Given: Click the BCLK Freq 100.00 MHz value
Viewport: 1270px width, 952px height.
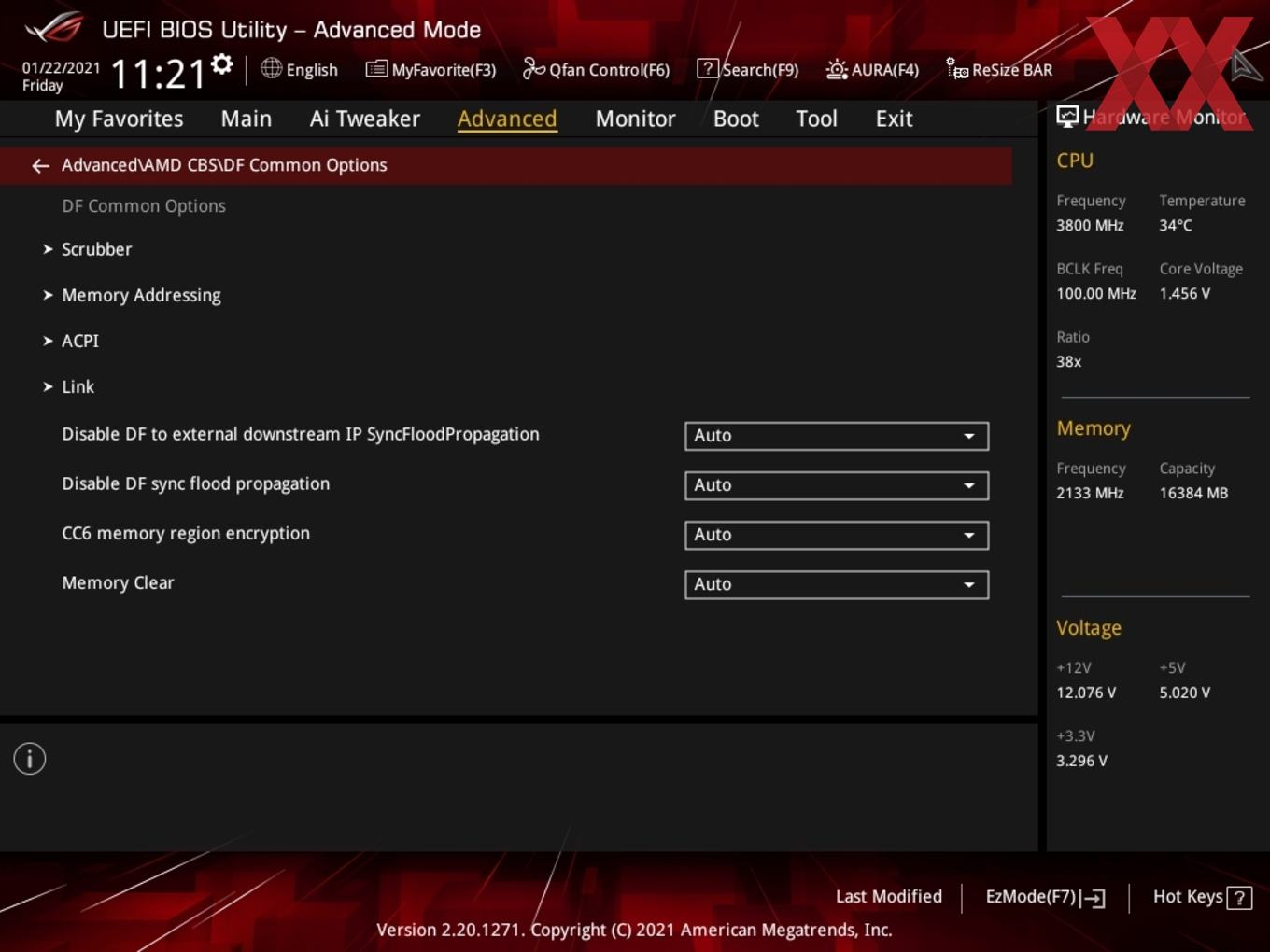Looking at the screenshot, I should click(x=1096, y=293).
